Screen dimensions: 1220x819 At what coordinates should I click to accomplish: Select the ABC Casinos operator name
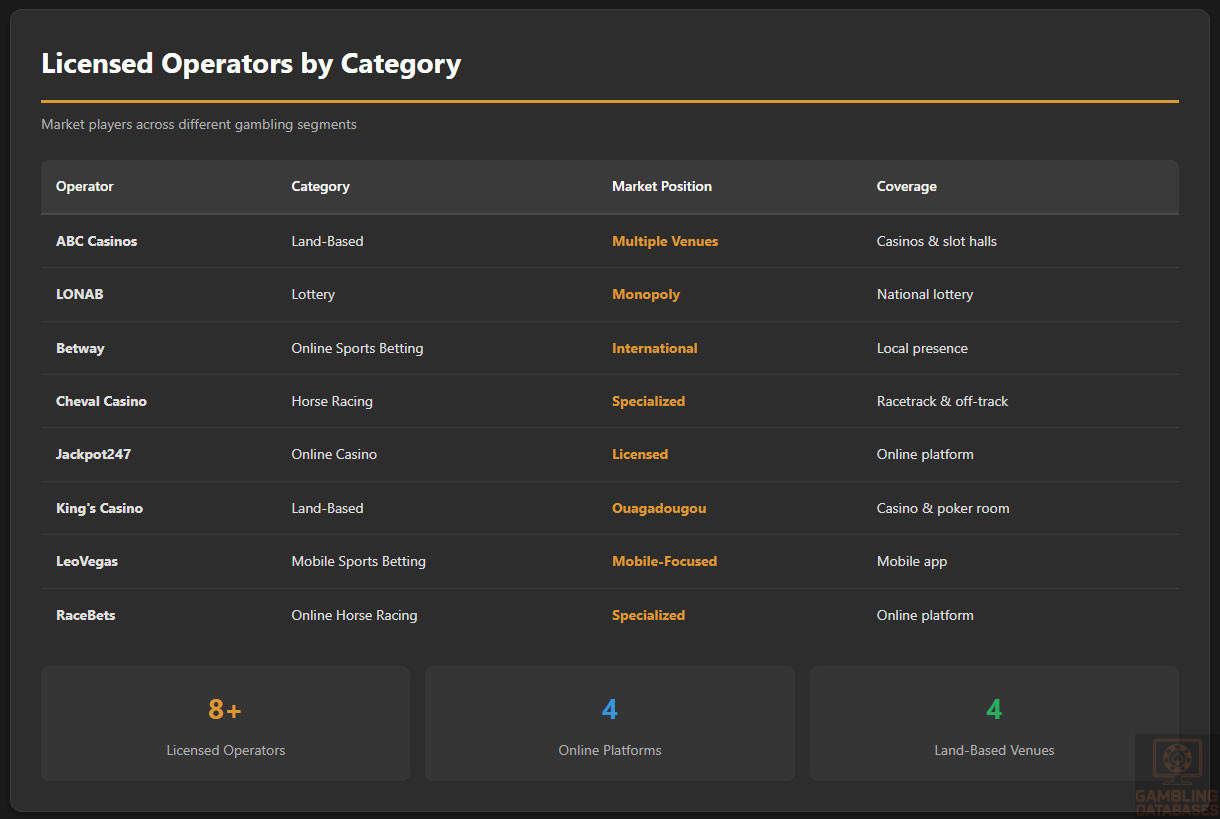pos(96,241)
